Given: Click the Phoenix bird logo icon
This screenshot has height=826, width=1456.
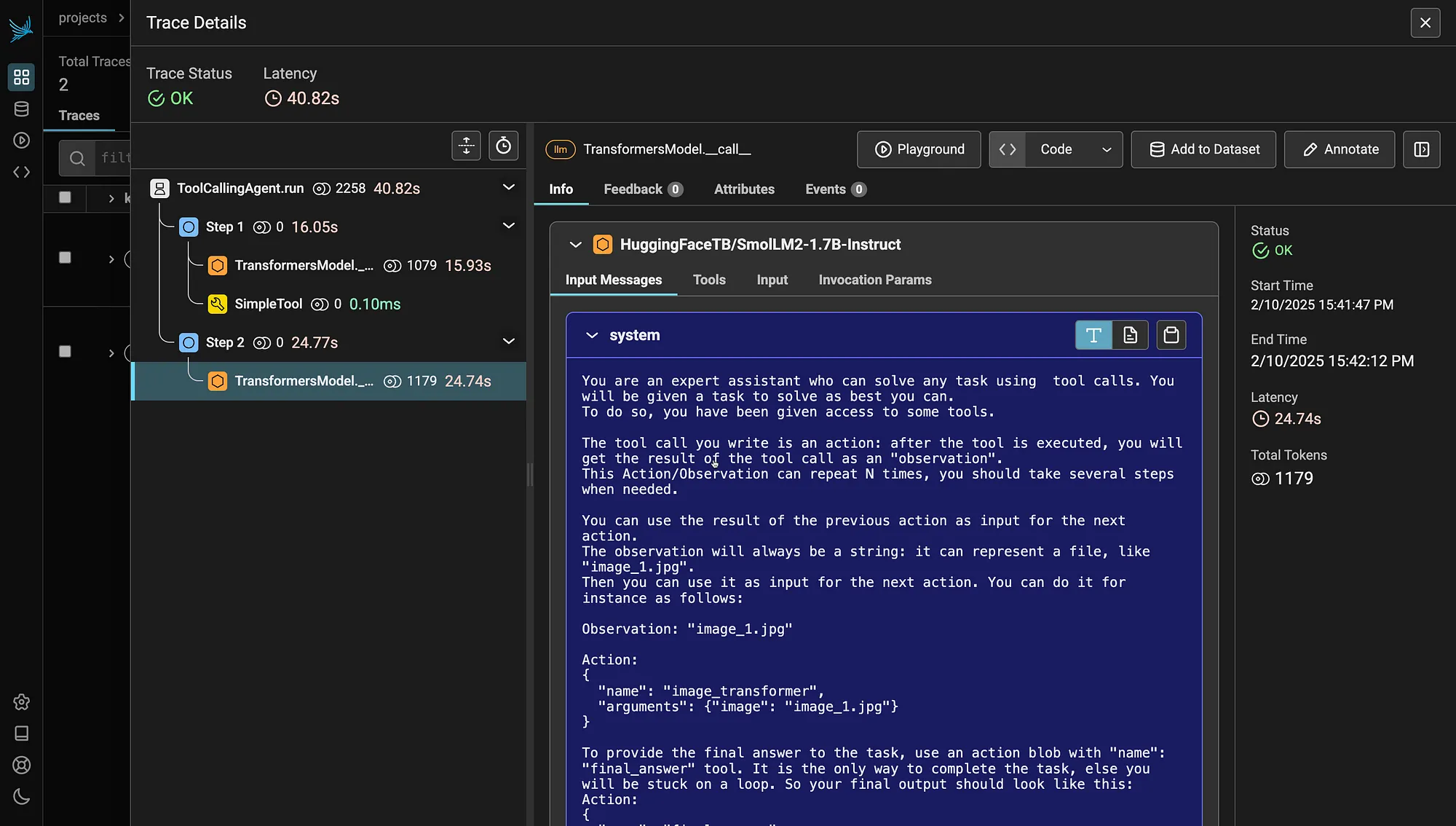Looking at the screenshot, I should (21, 28).
